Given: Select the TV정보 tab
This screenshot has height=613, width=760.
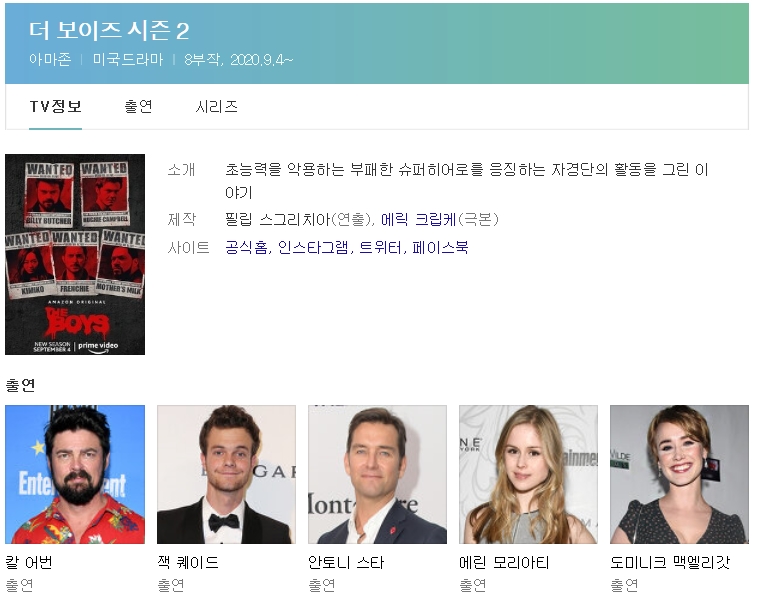Looking at the screenshot, I should (55, 107).
